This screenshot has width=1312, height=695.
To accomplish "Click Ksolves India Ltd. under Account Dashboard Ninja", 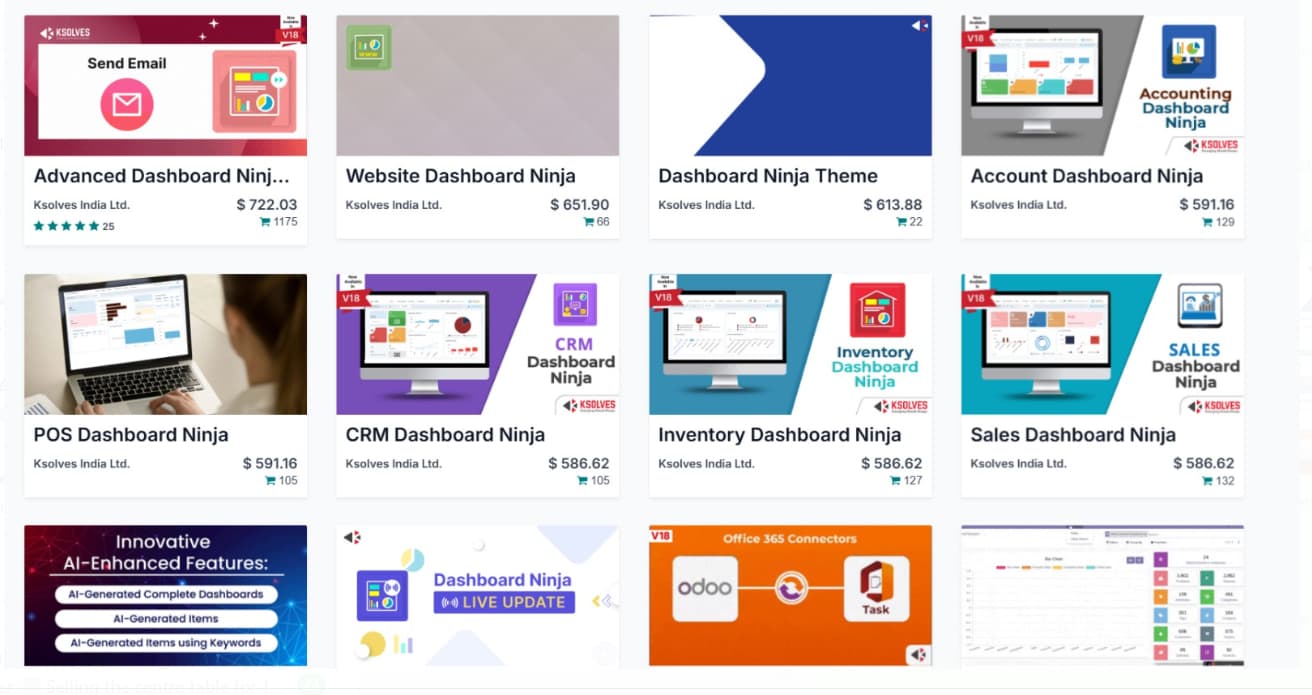I will coord(1019,205).
